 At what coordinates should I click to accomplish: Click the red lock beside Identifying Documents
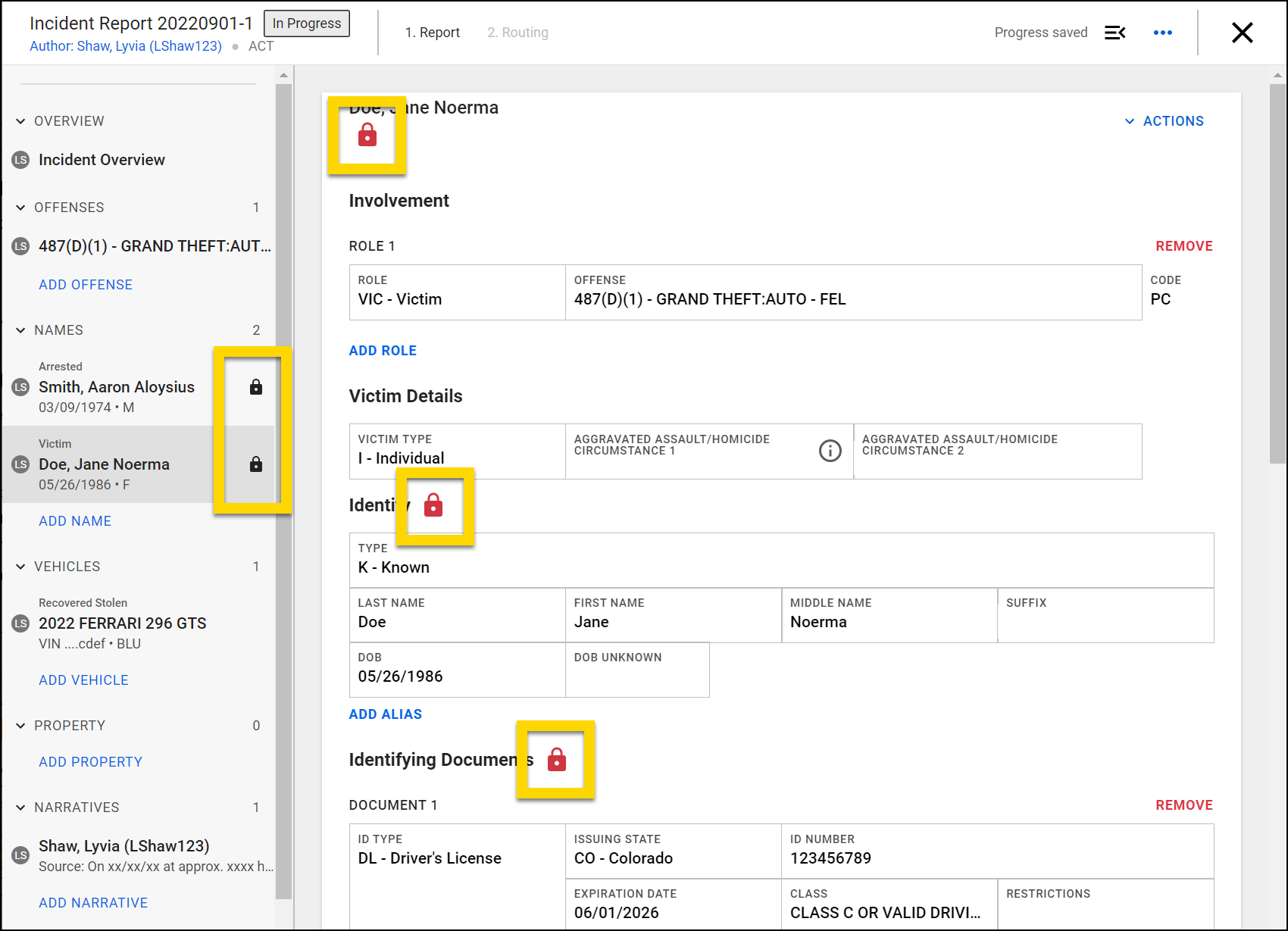tap(557, 759)
